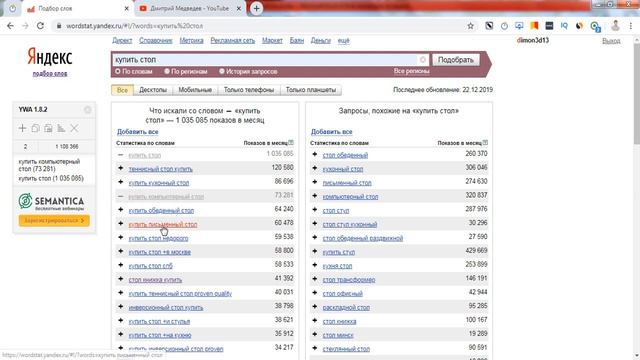Add 'купить стол спб' using plus icon

pos(120,265)
